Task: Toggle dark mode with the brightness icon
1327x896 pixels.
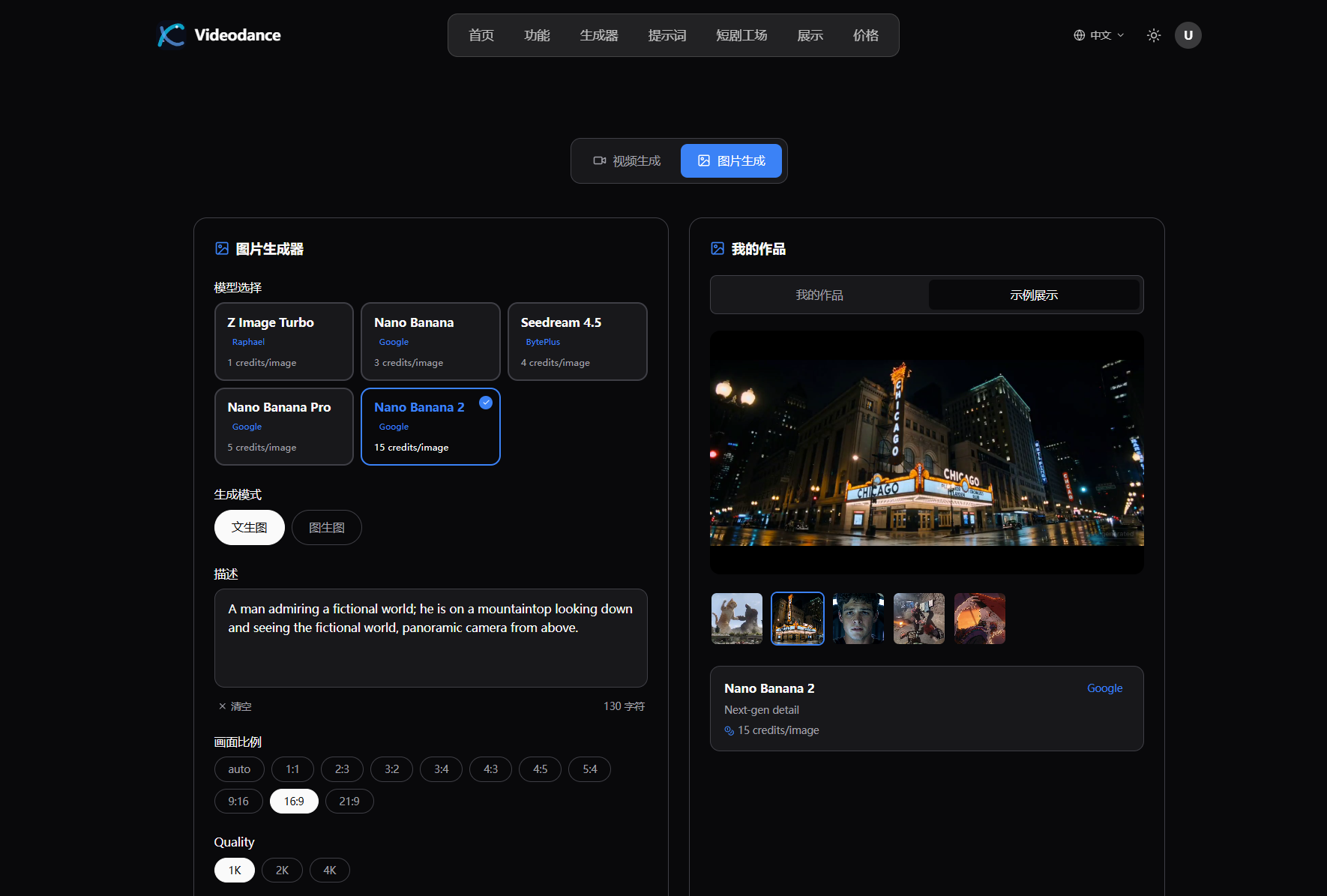Action: (x=1153, y=34)
